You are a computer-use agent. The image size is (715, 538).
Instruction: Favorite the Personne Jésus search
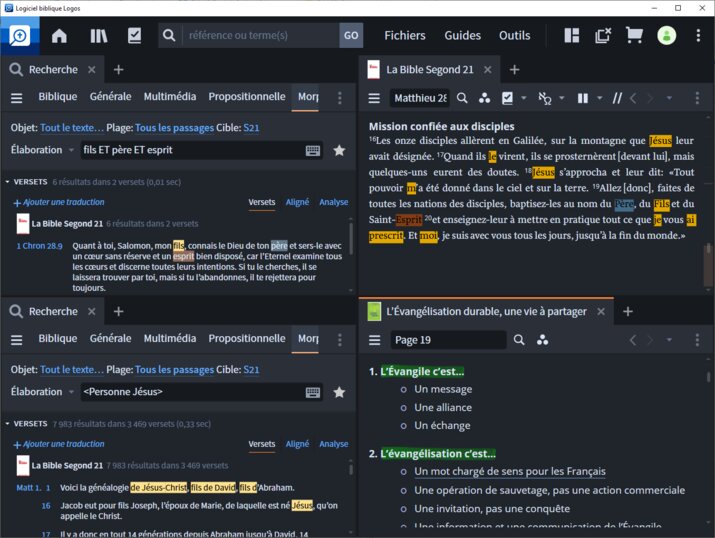click(x=339, y=392)
